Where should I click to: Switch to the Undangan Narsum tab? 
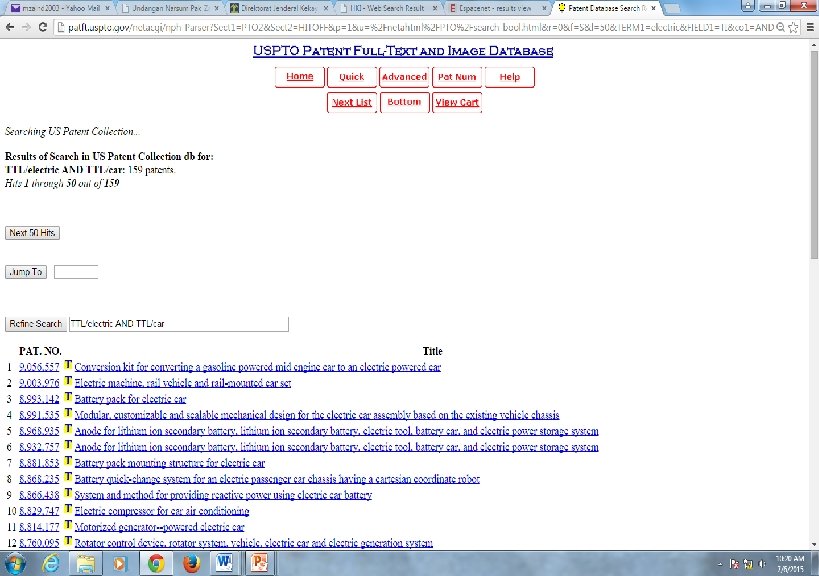coord(169,8)
